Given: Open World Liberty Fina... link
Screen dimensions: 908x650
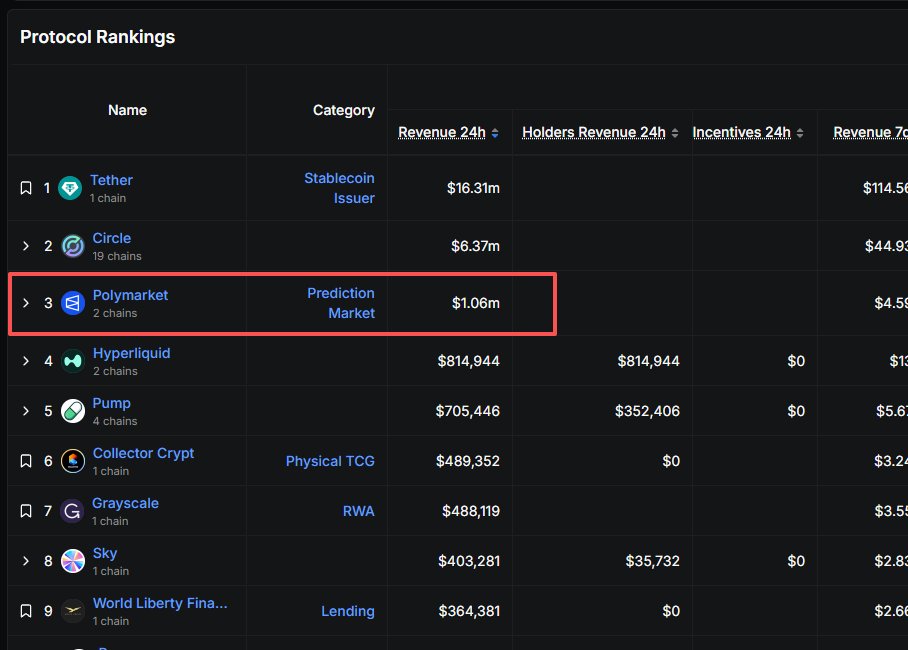Looking at the screenshot, I should point(160,602).
